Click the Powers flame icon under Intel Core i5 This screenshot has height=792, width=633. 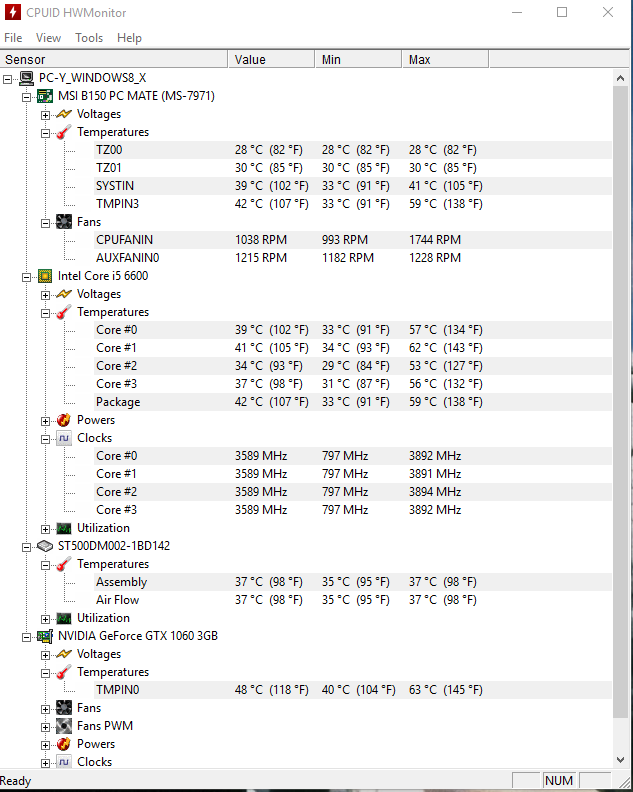[64, 420]
